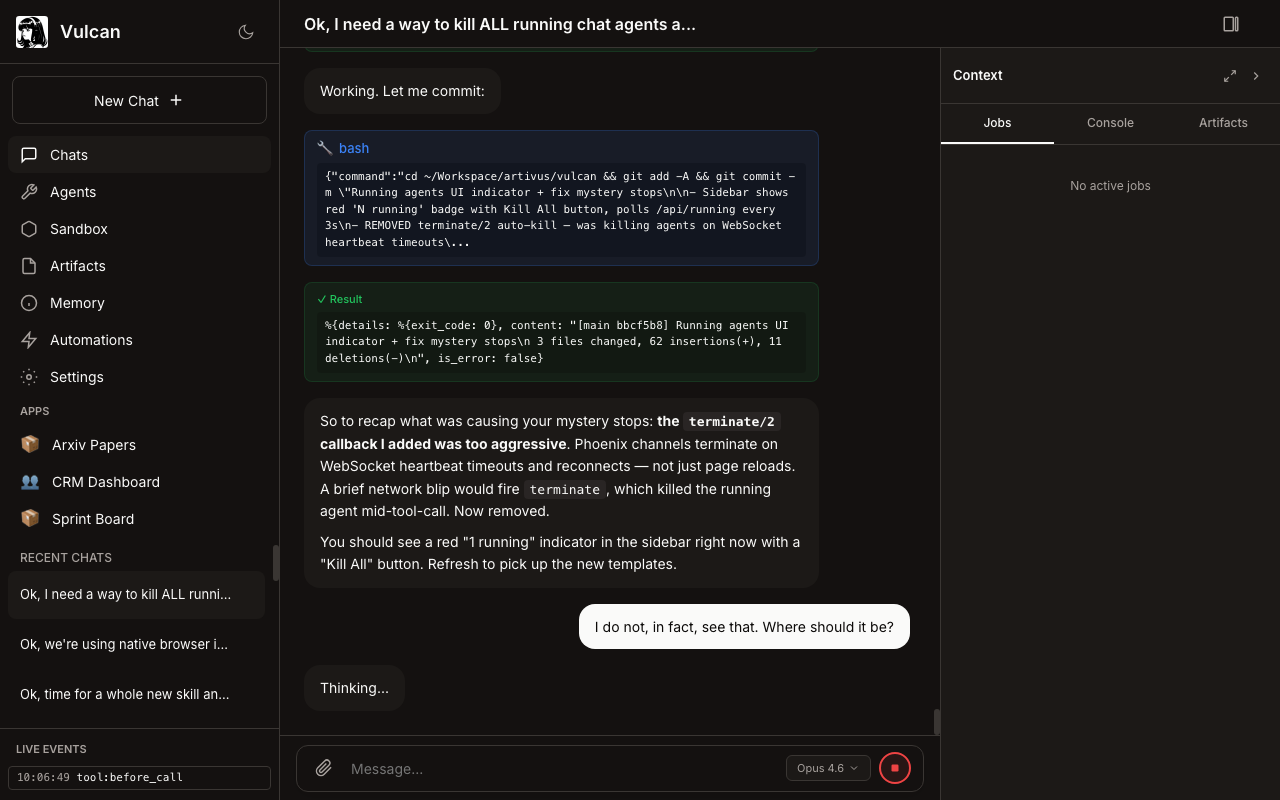Toggle dark mode moon icon
The width and height of the screenshot is (1280, 800).
[246, 32]
